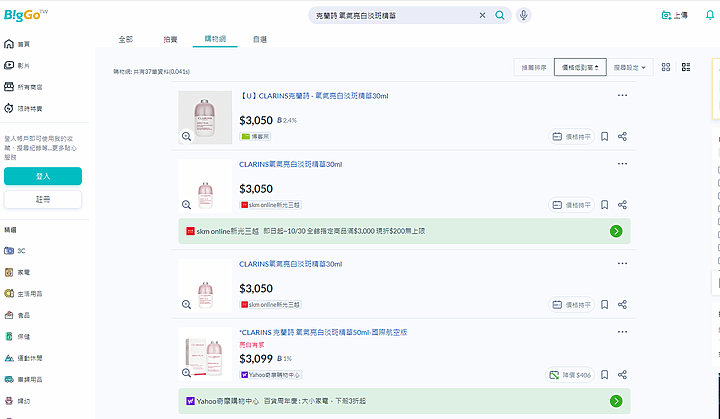Switch to the 自選 tab
This screenshot has height=419, width=720.
260,40
